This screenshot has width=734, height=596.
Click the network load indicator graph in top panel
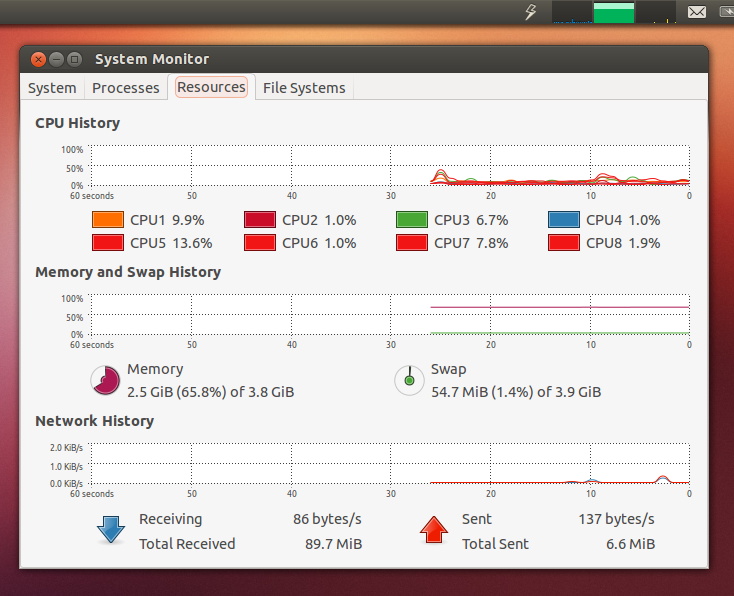point(655,12)
